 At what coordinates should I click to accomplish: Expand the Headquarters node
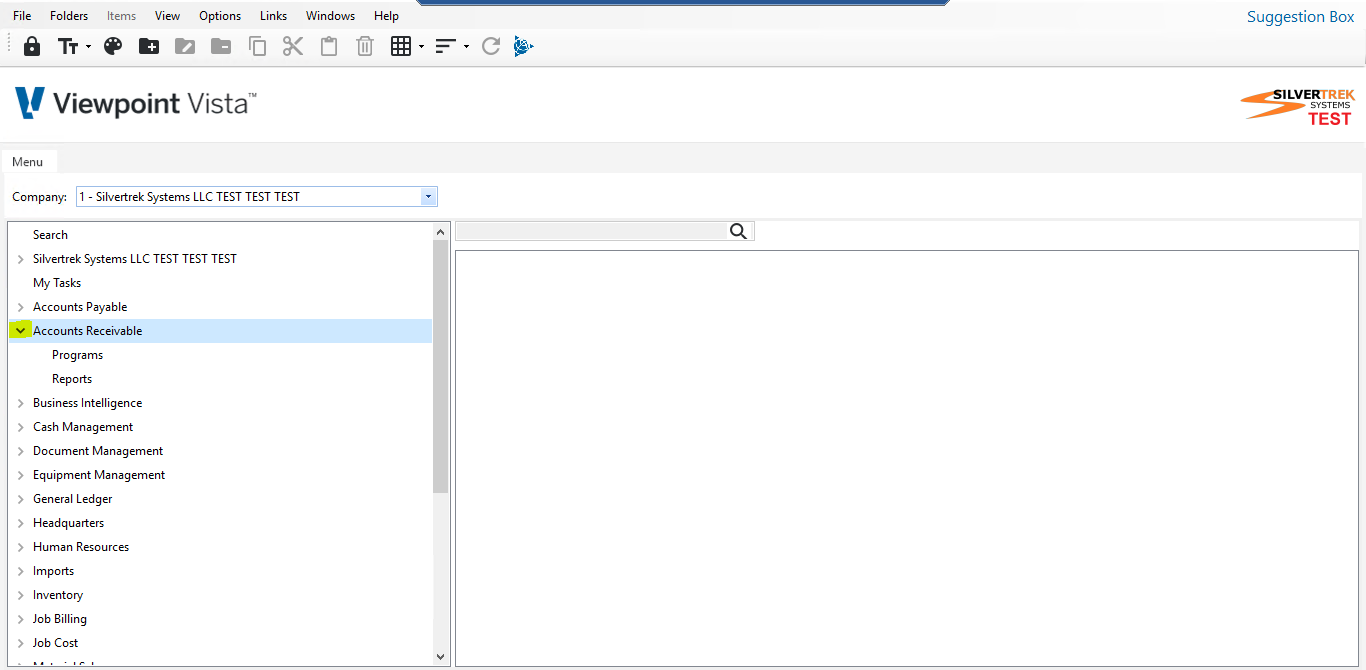(x=20, y=523)
